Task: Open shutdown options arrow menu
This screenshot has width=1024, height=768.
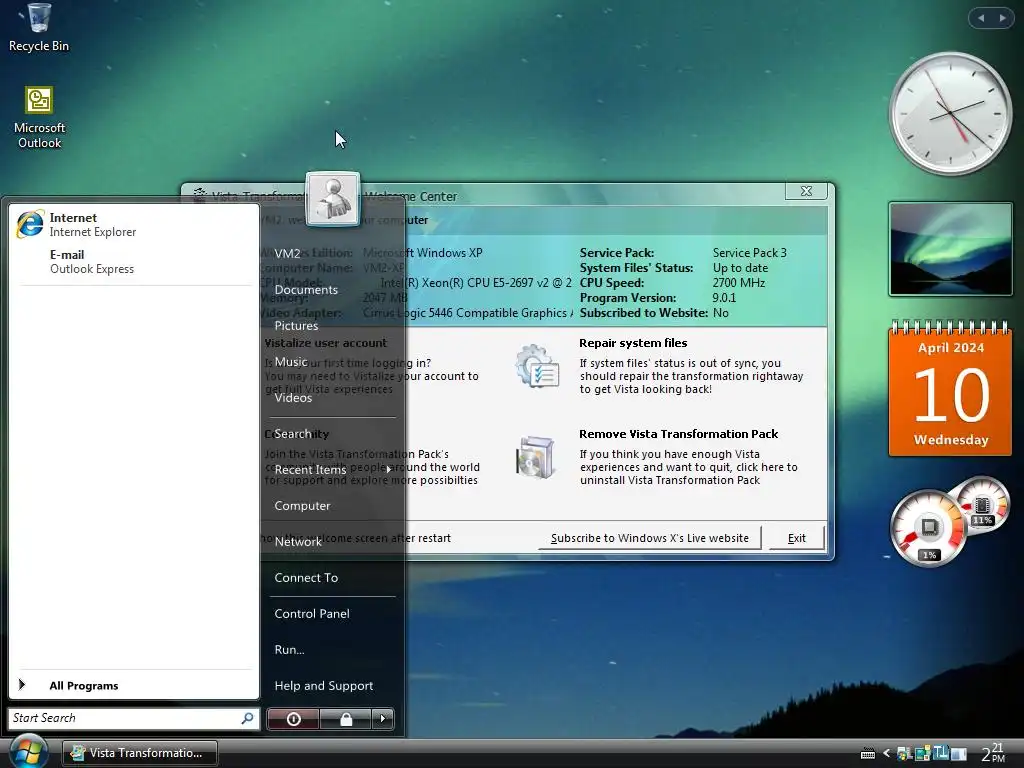Action: coord(383,719)
